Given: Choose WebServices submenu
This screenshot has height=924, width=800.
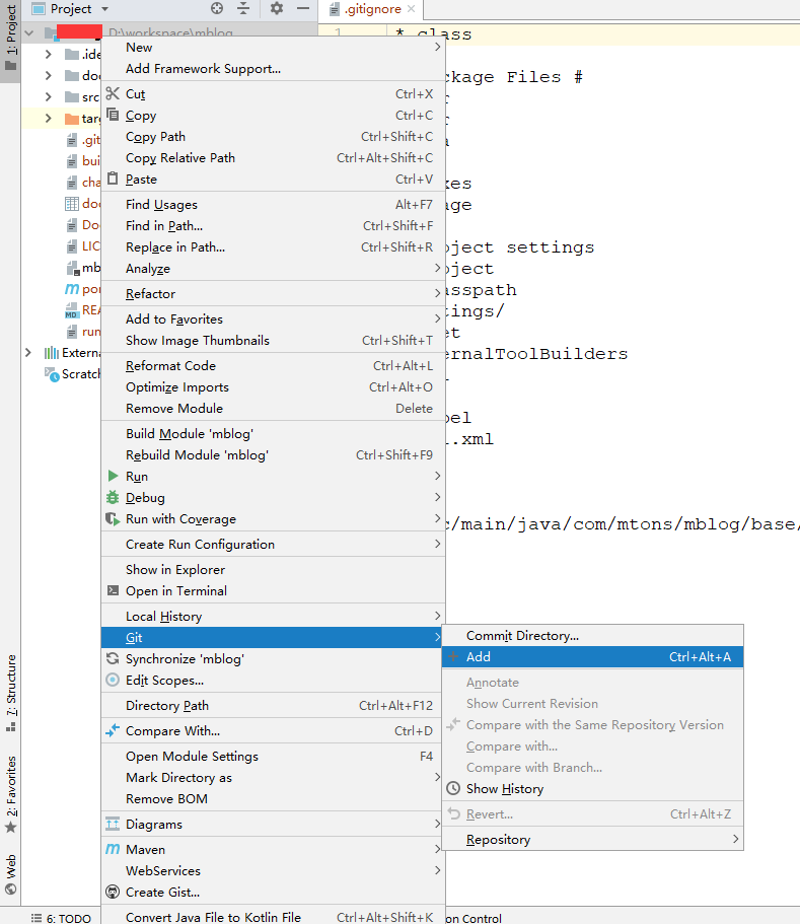Looking at the screenshot, I should coord(273,870).
